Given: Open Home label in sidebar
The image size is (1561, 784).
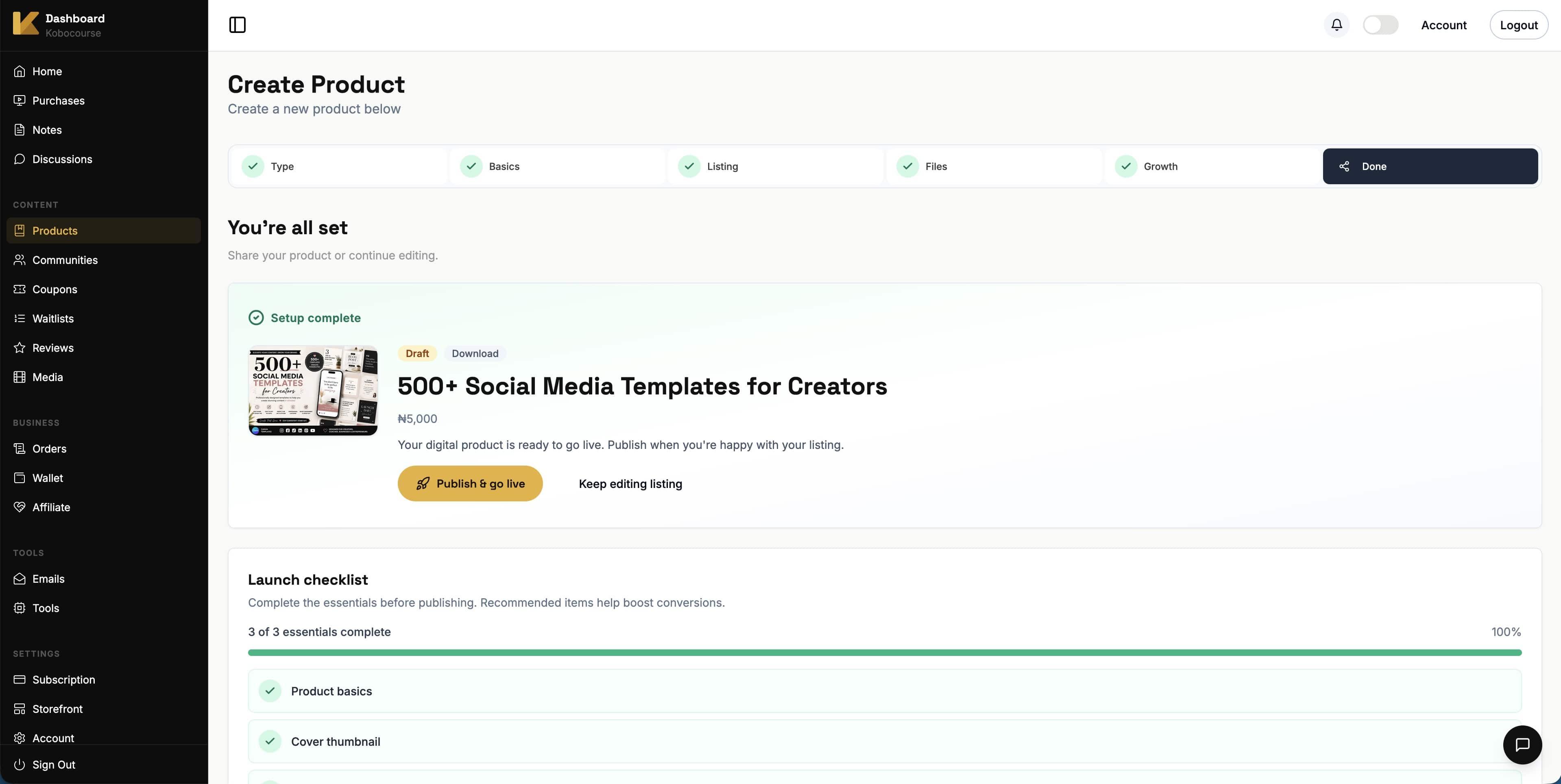Looking at the screenshot, I should pyautogui.click(x=47, y=72).
